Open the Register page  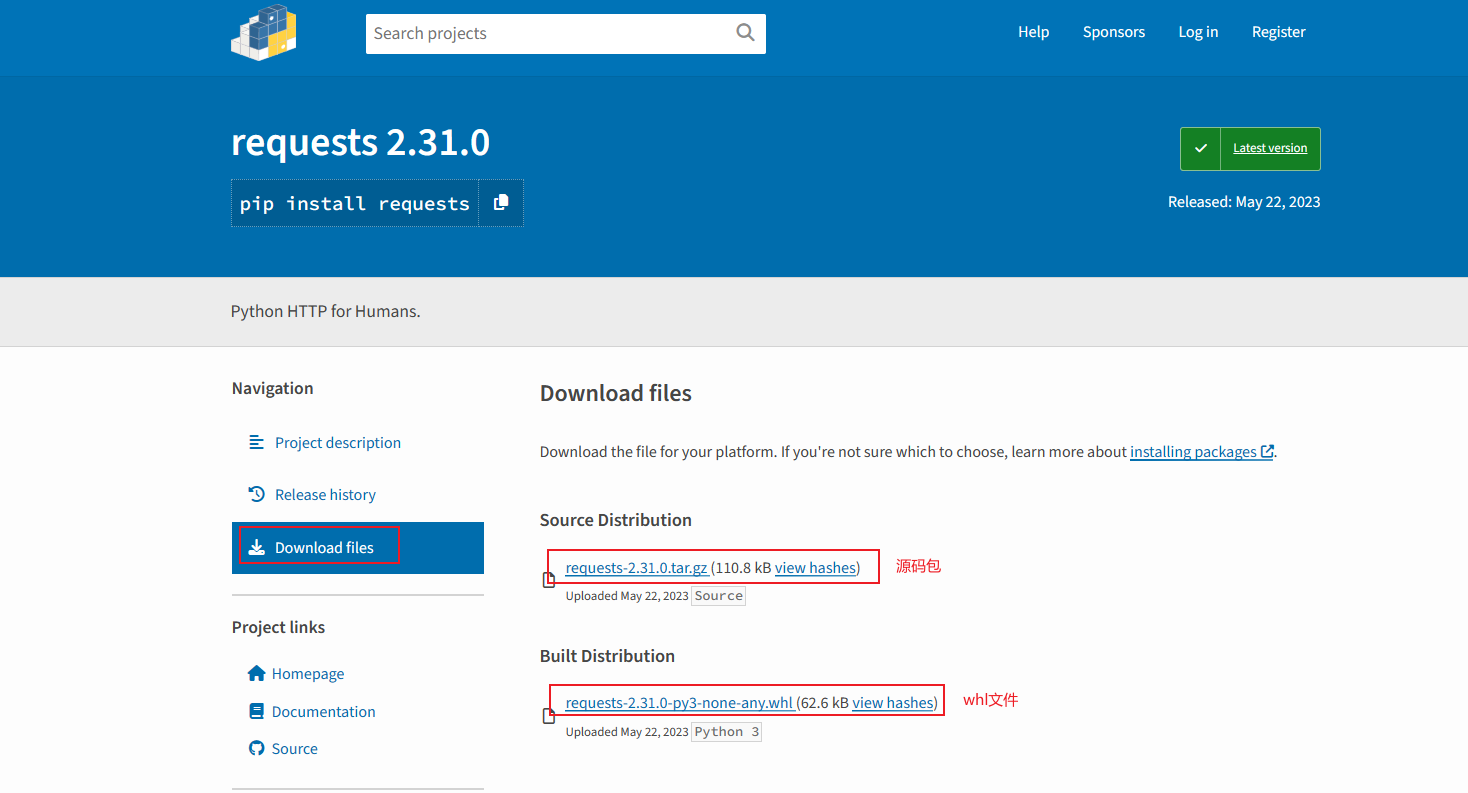pos(1279,32)
